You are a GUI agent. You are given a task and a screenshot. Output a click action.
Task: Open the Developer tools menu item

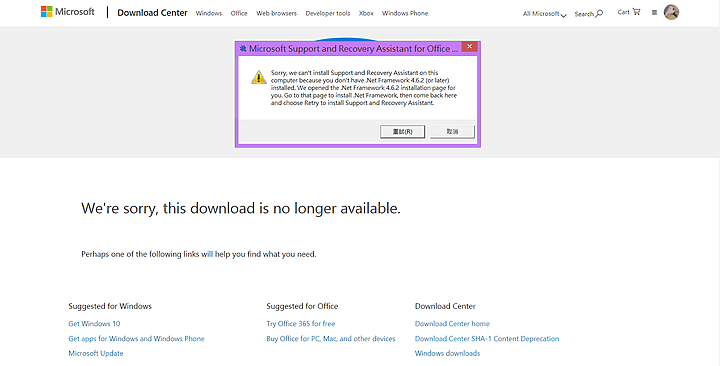[x=328, y=13]
